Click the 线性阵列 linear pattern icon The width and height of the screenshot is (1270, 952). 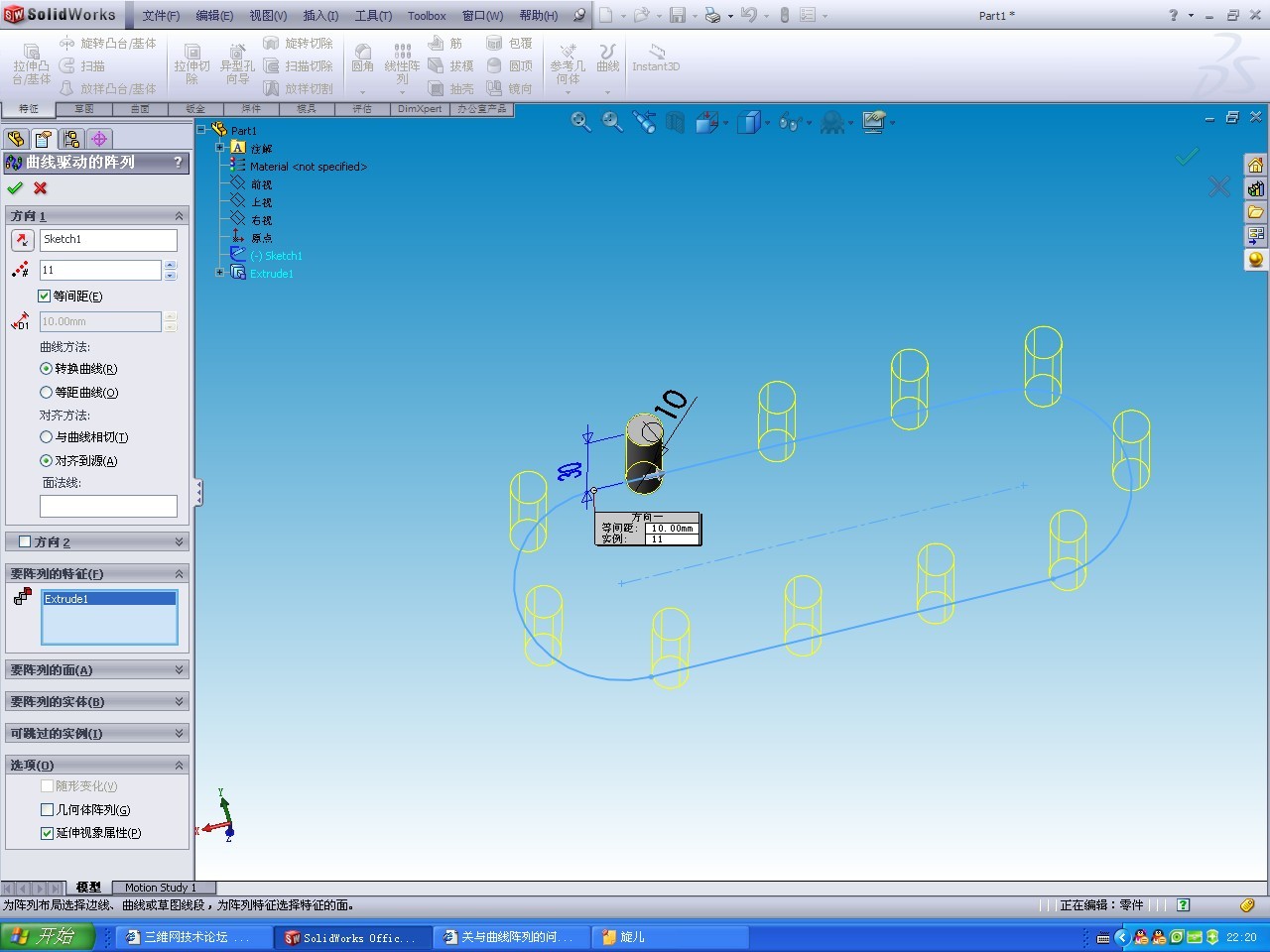402,63
